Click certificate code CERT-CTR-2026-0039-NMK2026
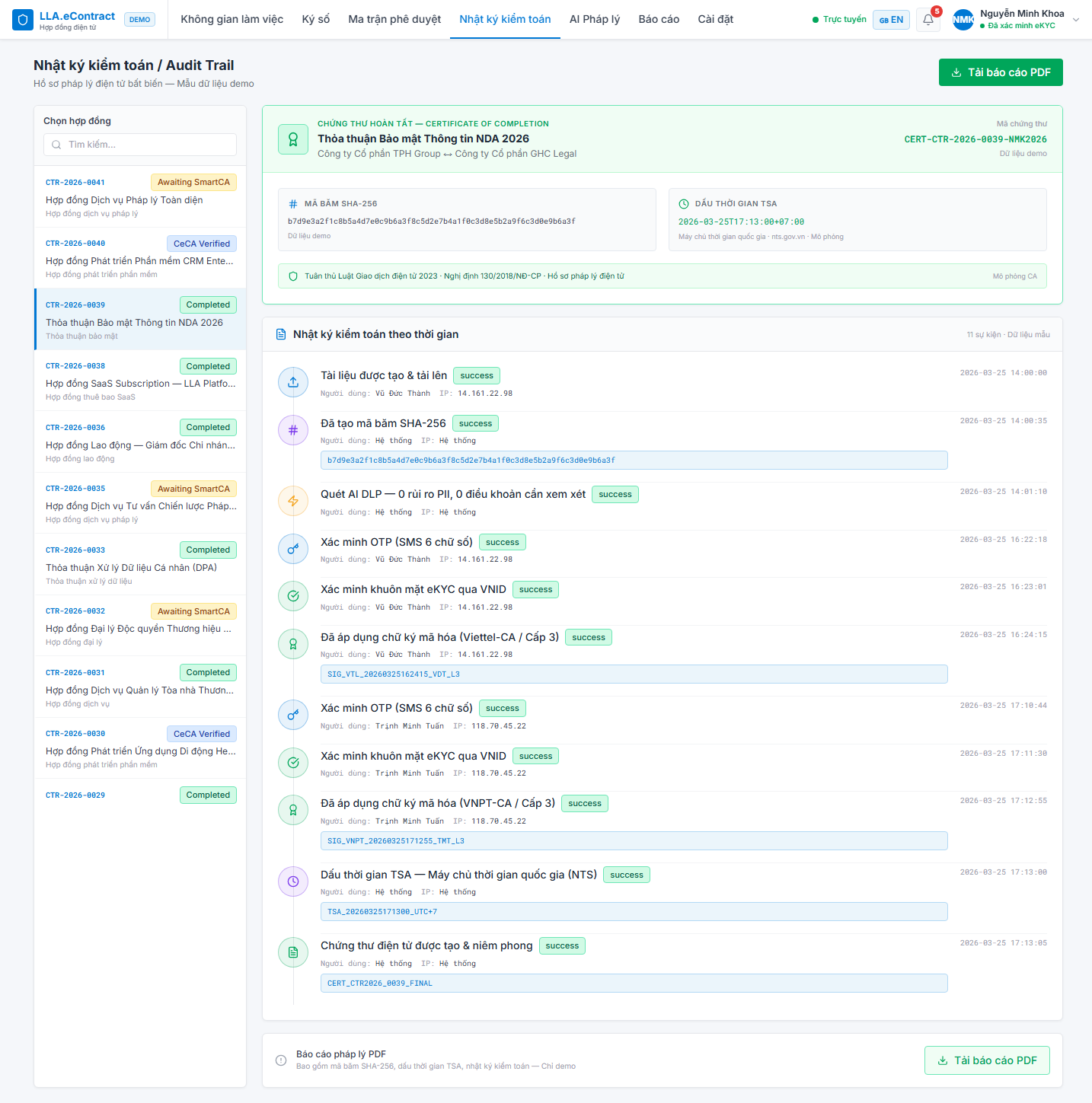Viewport: 1092px width, 1103px height. [x=975, y=139]
